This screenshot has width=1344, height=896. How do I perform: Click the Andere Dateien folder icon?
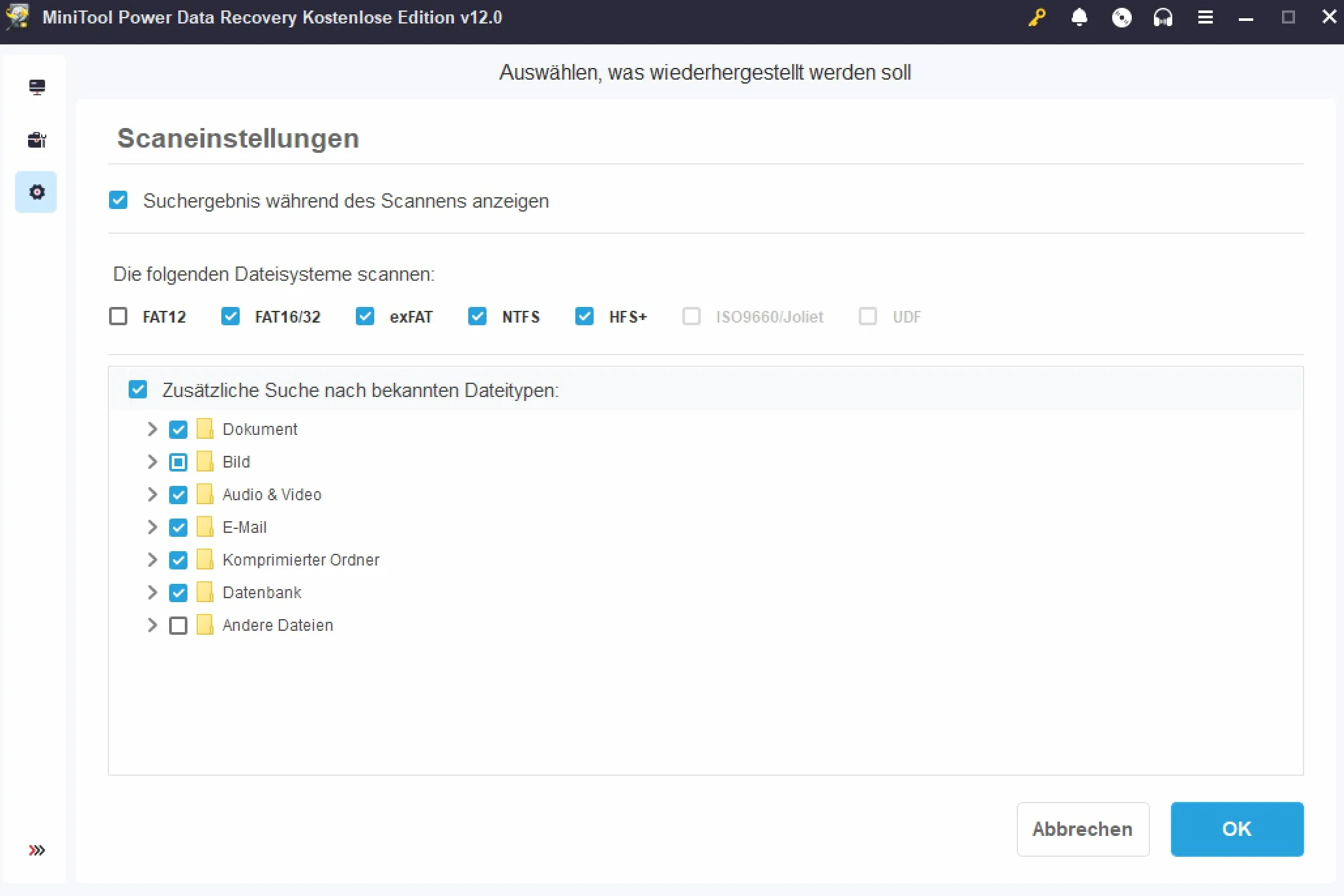point(205,625)
